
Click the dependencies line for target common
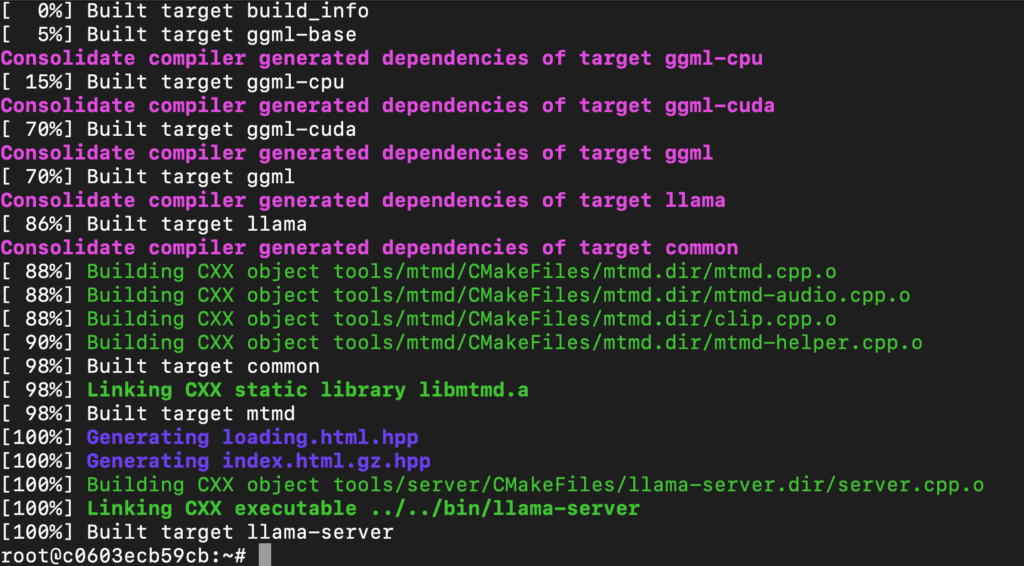(369, 247)
